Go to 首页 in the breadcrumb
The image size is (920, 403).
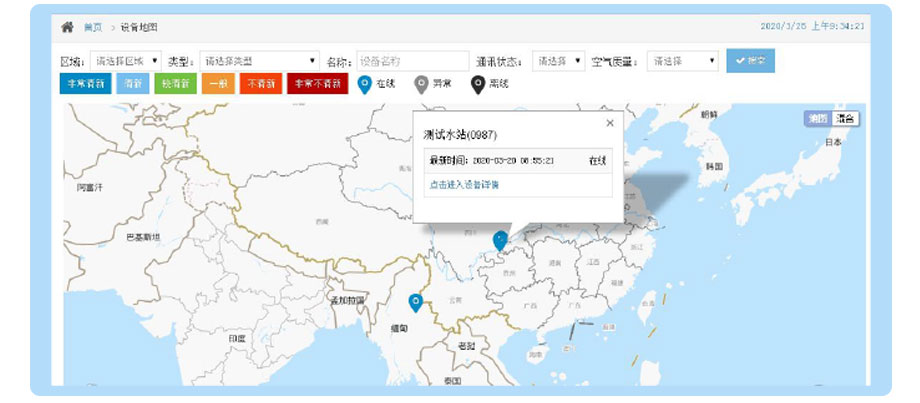[92, 27]
